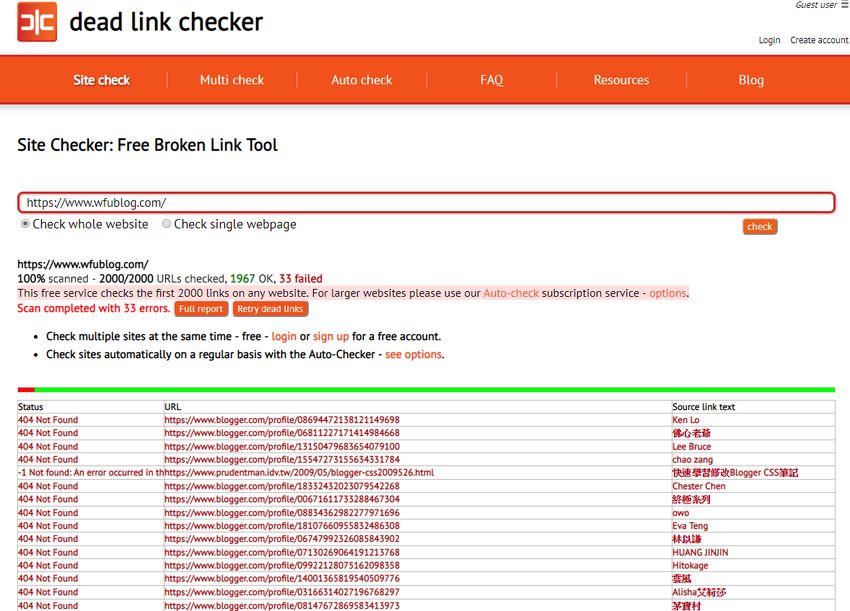Open the Multi check tab

(x=232, y=80)
